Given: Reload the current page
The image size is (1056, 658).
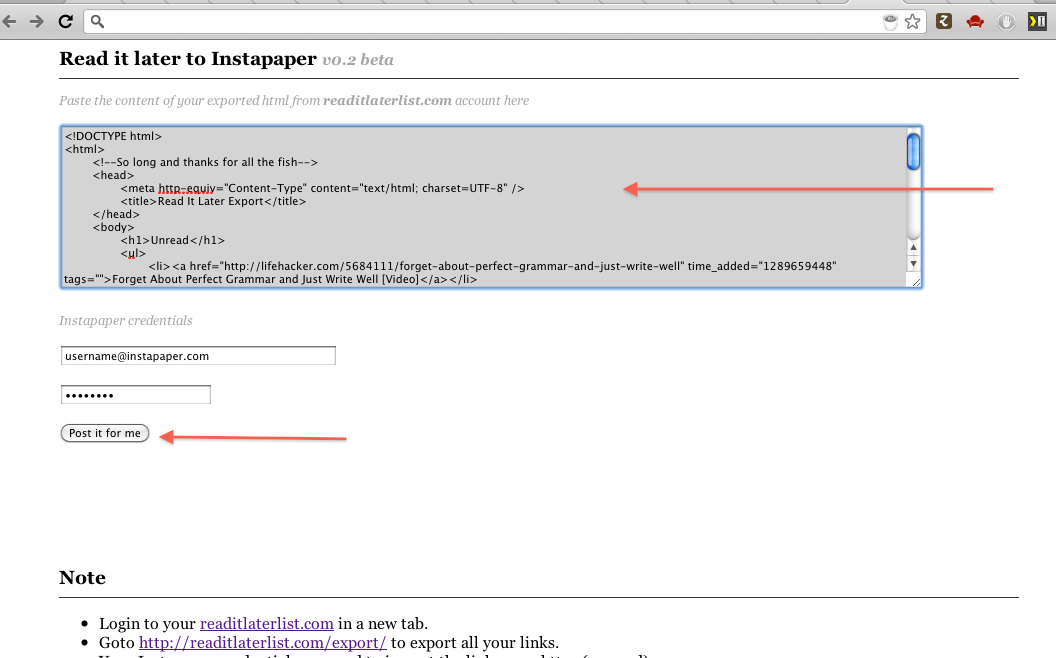Looking at the screenshot, I should click(x=65, y=22).
